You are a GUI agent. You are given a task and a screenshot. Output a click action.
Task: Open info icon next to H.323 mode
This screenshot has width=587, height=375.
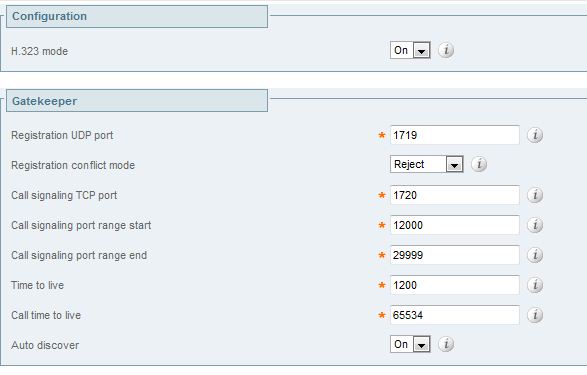tap(446, 50)
